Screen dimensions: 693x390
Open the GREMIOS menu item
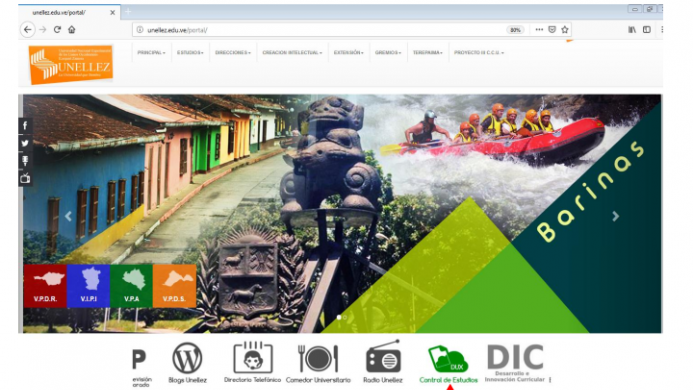point(388,53)
